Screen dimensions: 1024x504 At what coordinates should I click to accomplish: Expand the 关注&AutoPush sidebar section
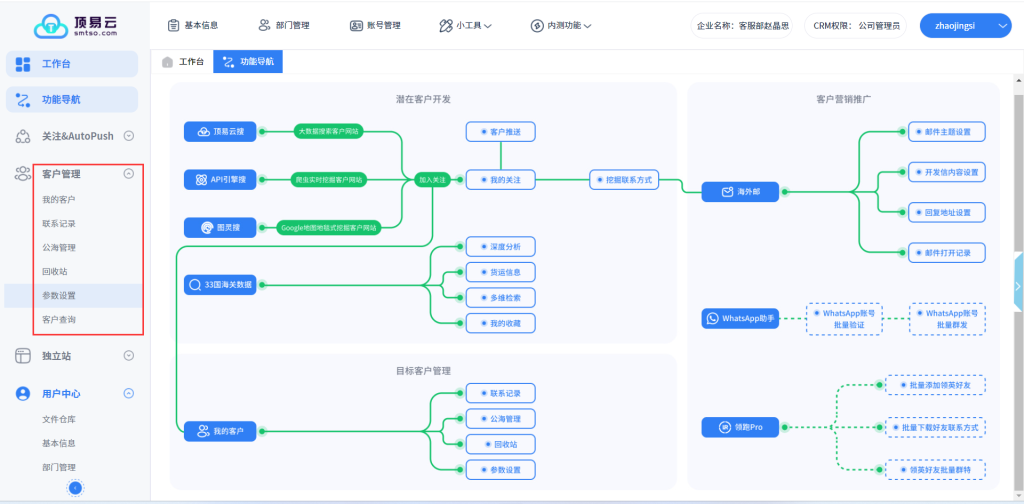pyautogui.click(x=128, y=136)
